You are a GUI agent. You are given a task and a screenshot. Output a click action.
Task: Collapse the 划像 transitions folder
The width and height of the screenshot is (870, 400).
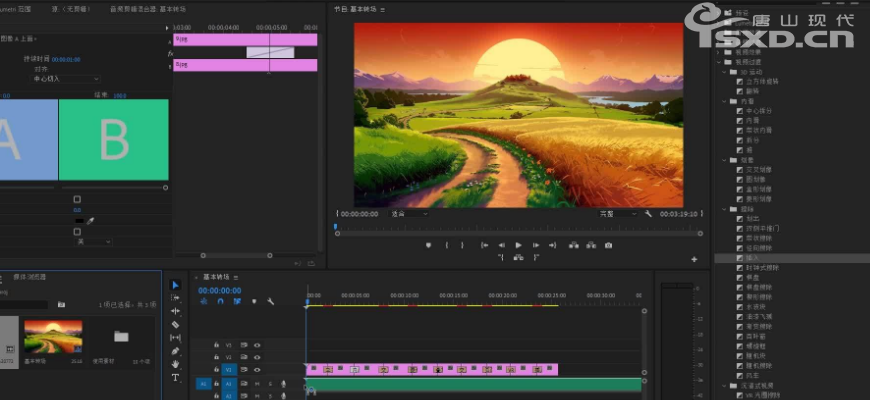pyautogui.click(x=724, y=160)
